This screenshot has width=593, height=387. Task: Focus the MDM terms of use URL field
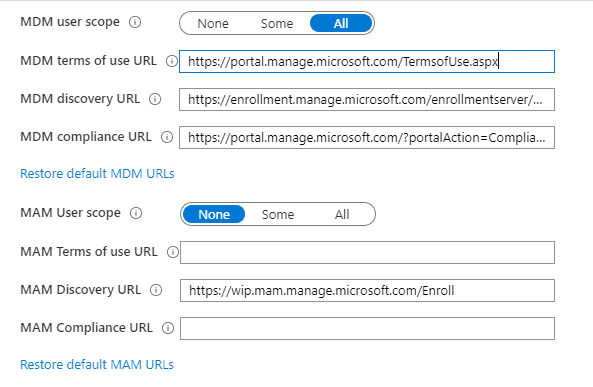[x=367, y=61]
